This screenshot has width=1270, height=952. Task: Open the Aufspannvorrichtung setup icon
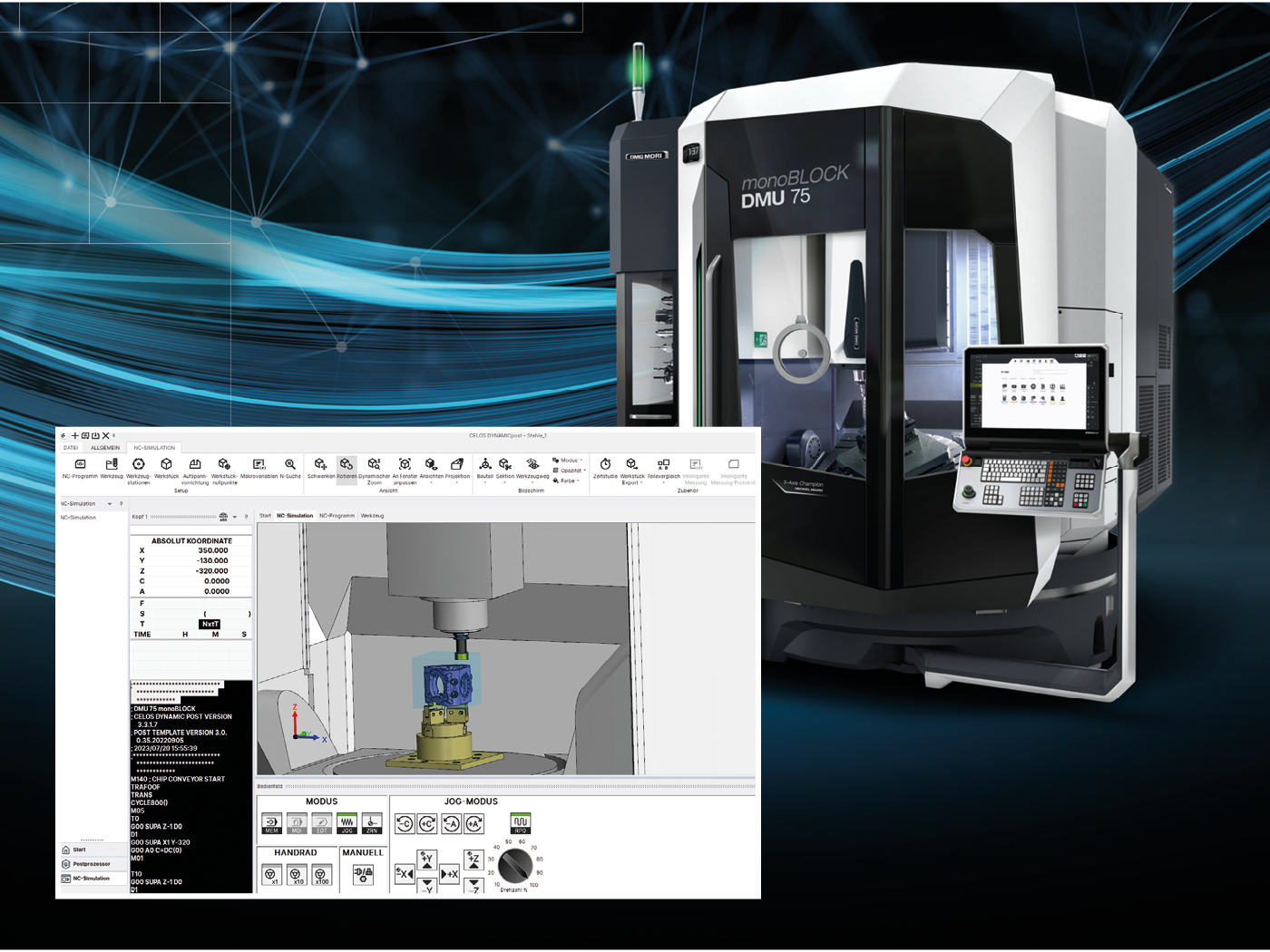tap(195, 465)
